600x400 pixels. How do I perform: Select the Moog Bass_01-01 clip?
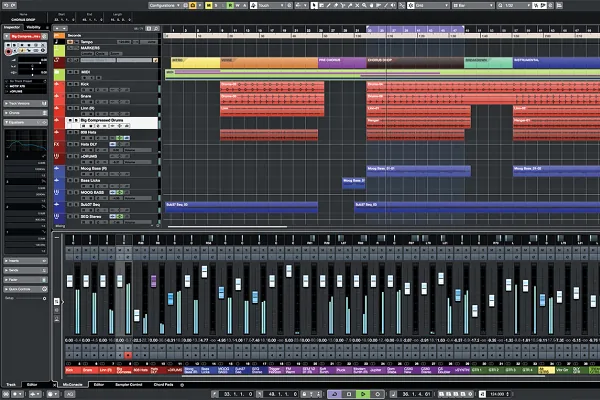[x=418, y=171]
